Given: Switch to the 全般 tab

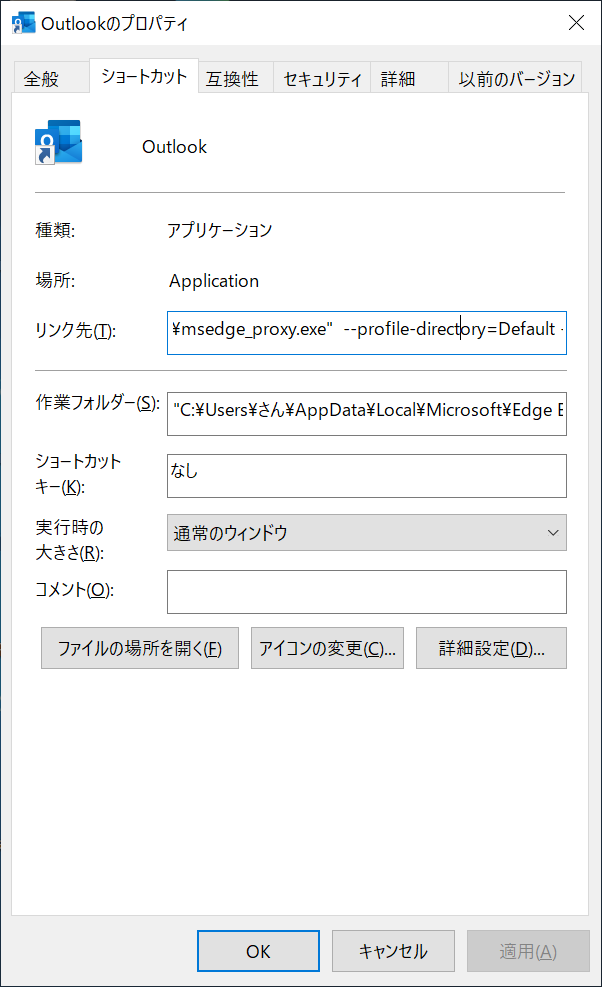Looking at the screenshot, I should pyautogui.click(x=50, y=79).
